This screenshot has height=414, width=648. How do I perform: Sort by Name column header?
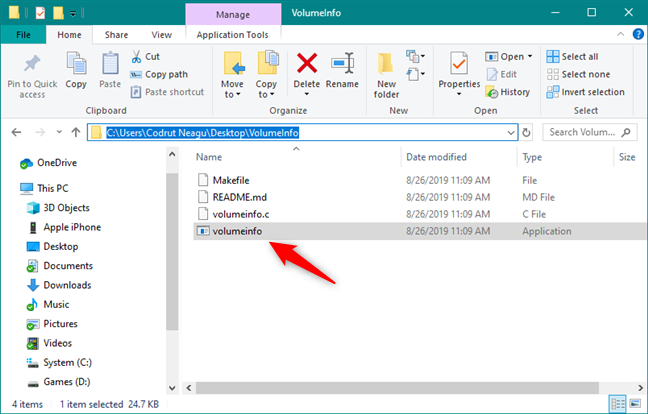(x=209, y=157)
